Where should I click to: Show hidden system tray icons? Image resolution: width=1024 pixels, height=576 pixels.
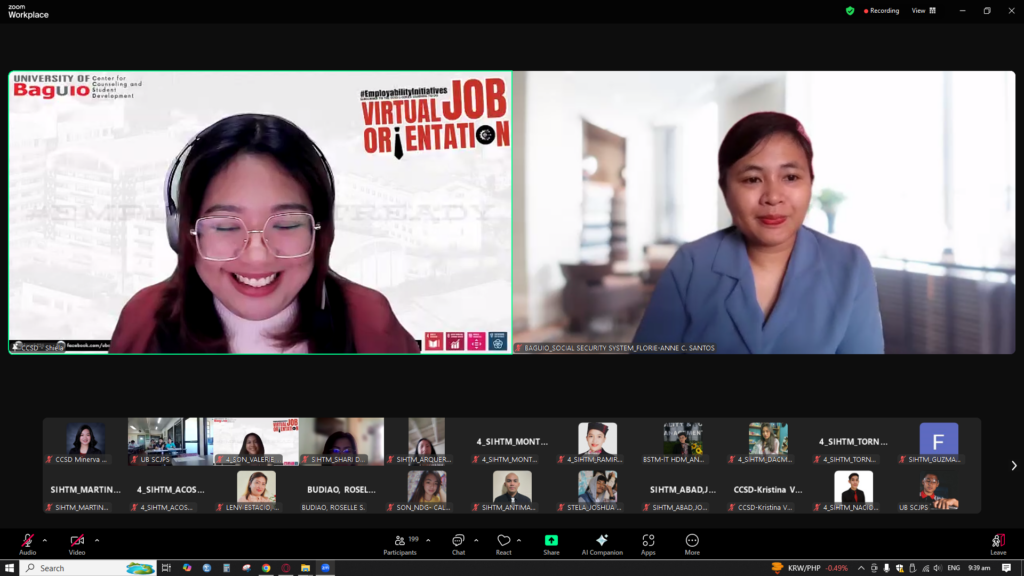(x=861, y=568)
